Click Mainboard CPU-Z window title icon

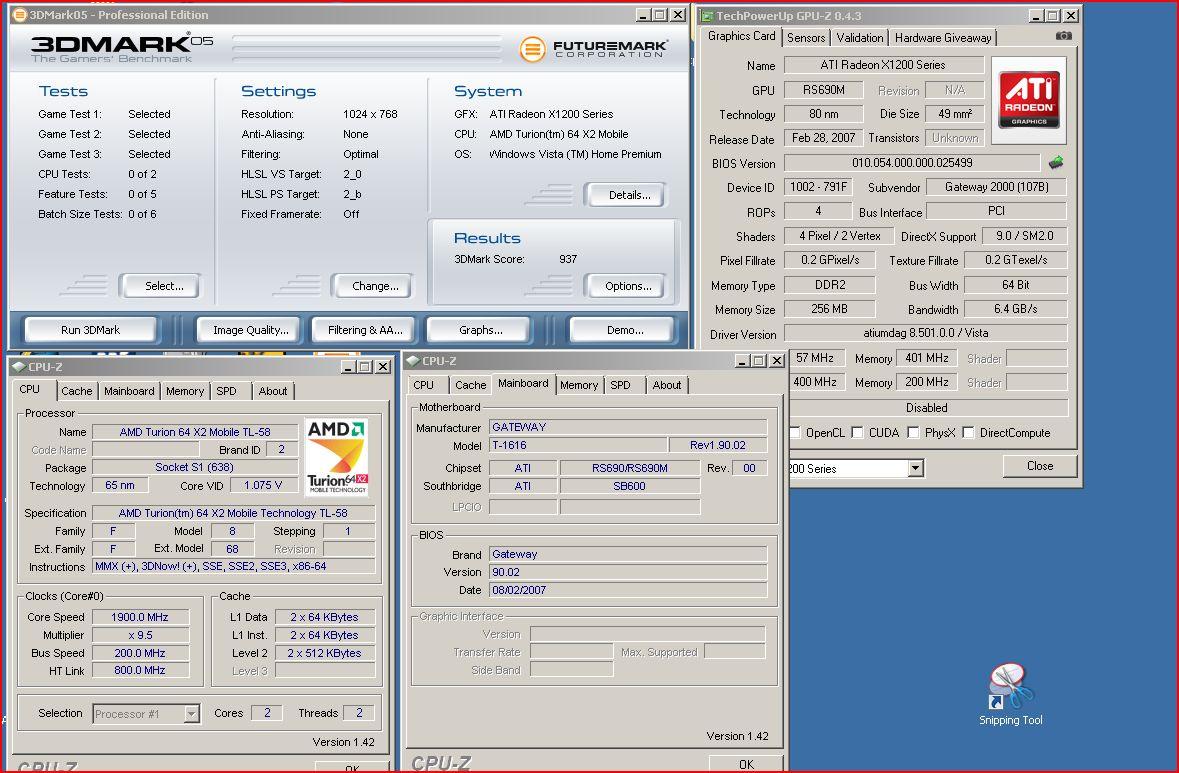(x=413, y=361)
